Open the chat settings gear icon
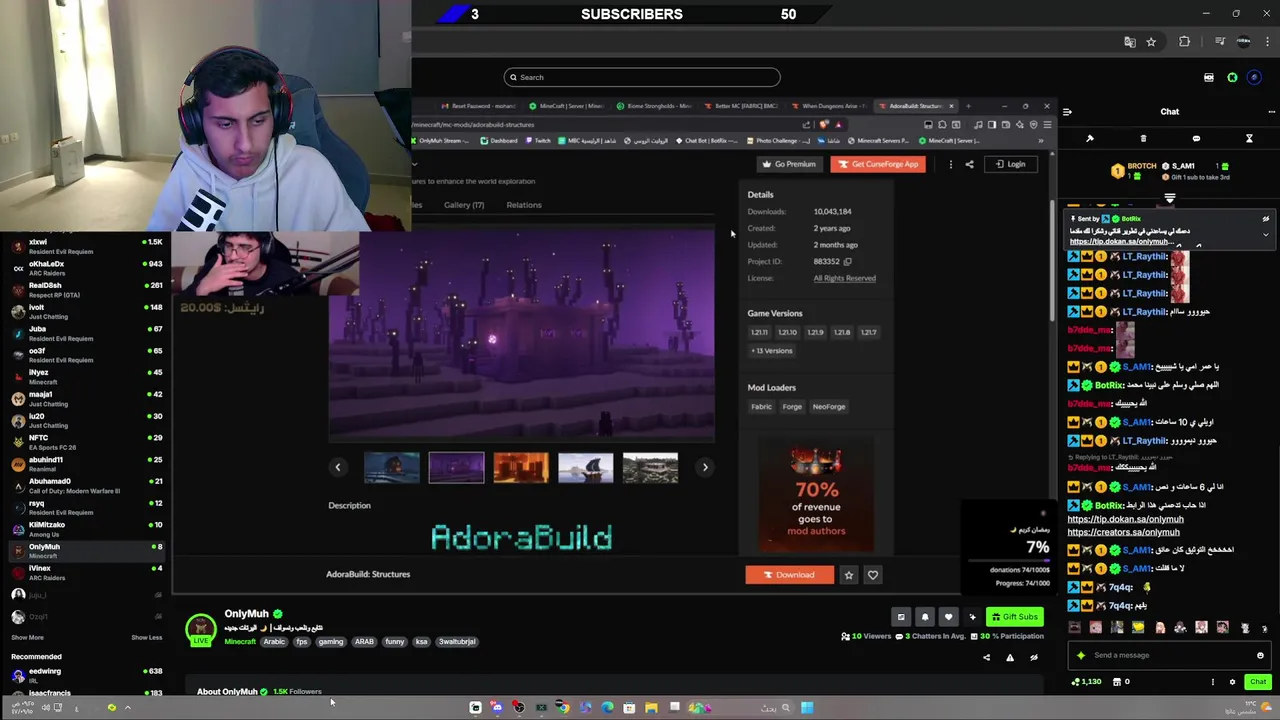 pos(1232,682)
